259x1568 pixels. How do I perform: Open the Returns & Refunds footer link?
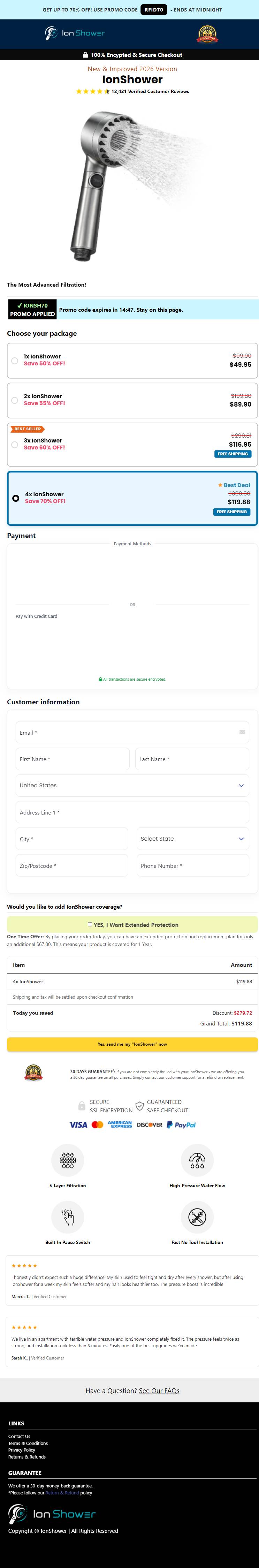[x=27, y=1457]
